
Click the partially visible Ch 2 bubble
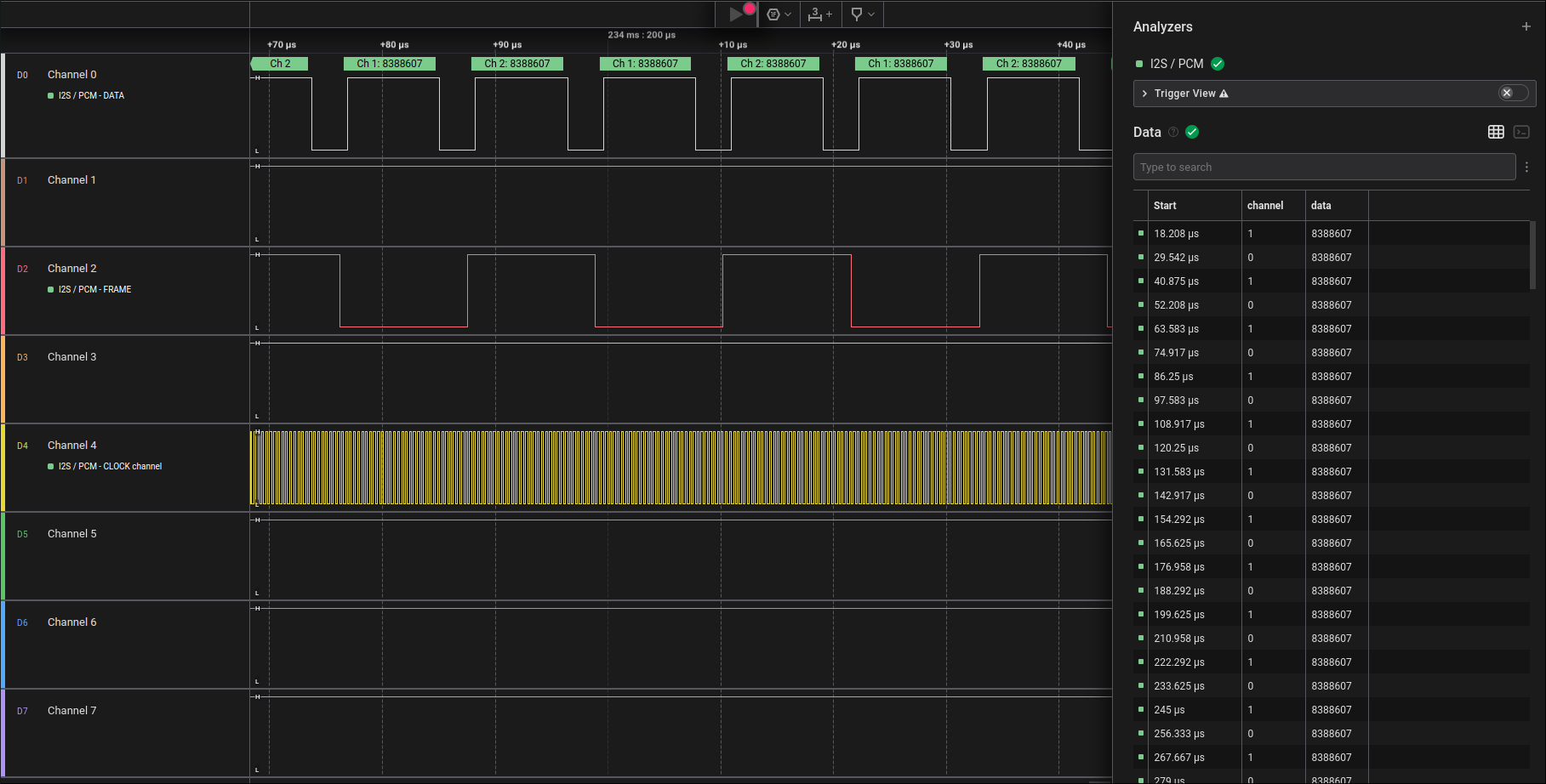280,64
